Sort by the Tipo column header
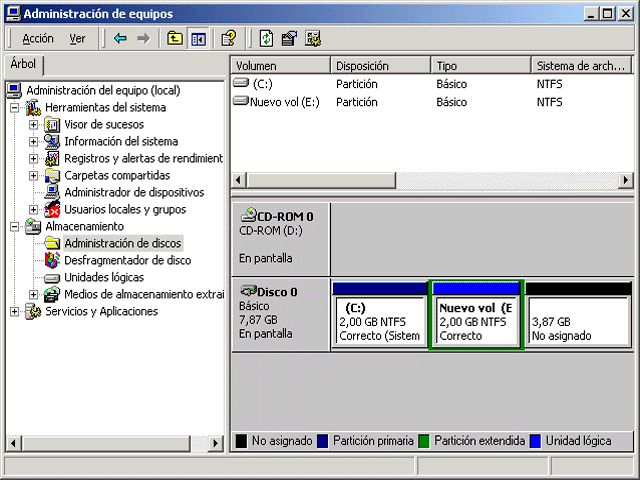Viewport: 640px width, 480px height. tap(481, 65)
